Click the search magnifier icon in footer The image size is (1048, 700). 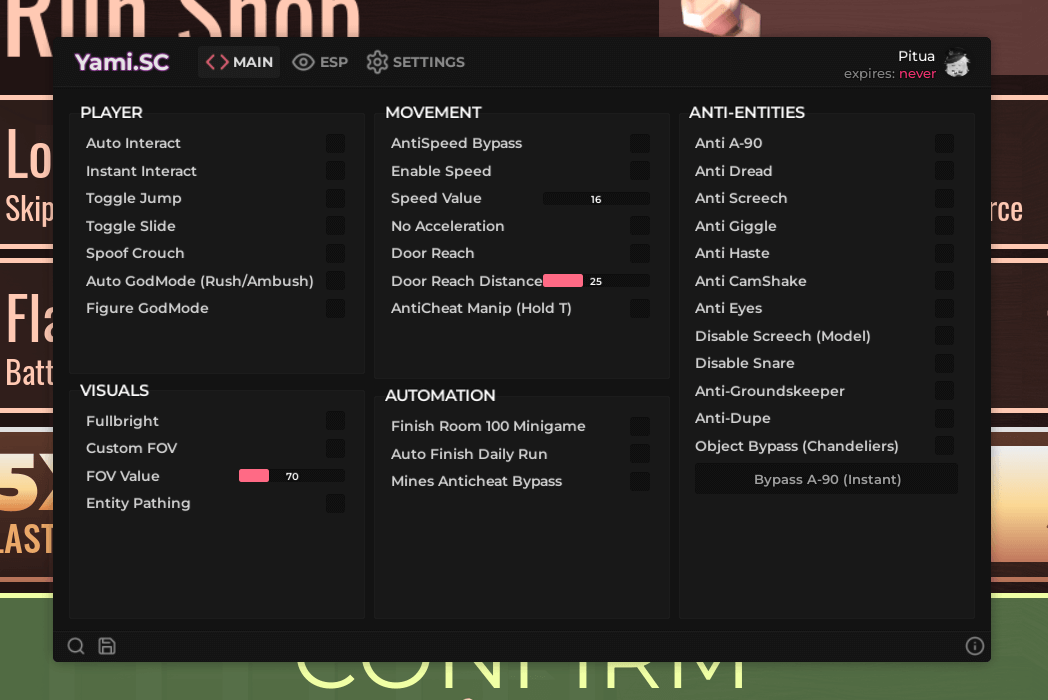pyautogui.click(x=76, y=646)
